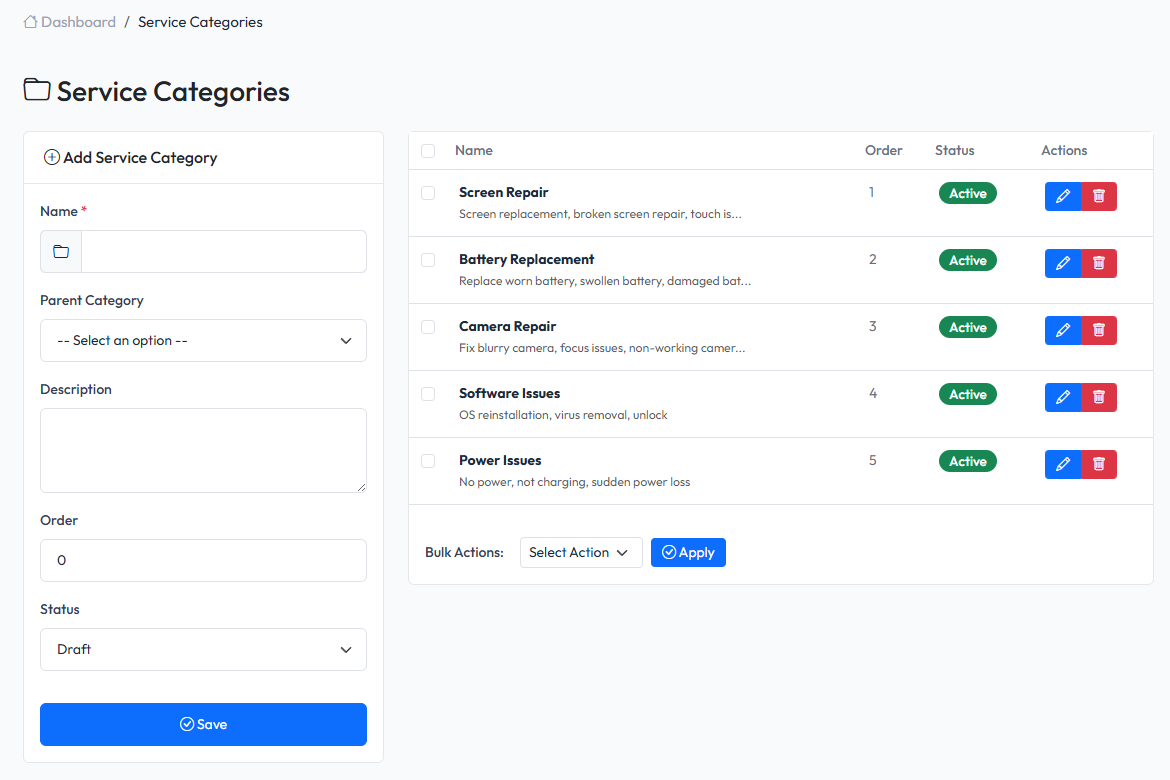Focus the Description text area
The width and height of the screenshot is (1170, 780).
pyautogui.click(x=203, y=450)
